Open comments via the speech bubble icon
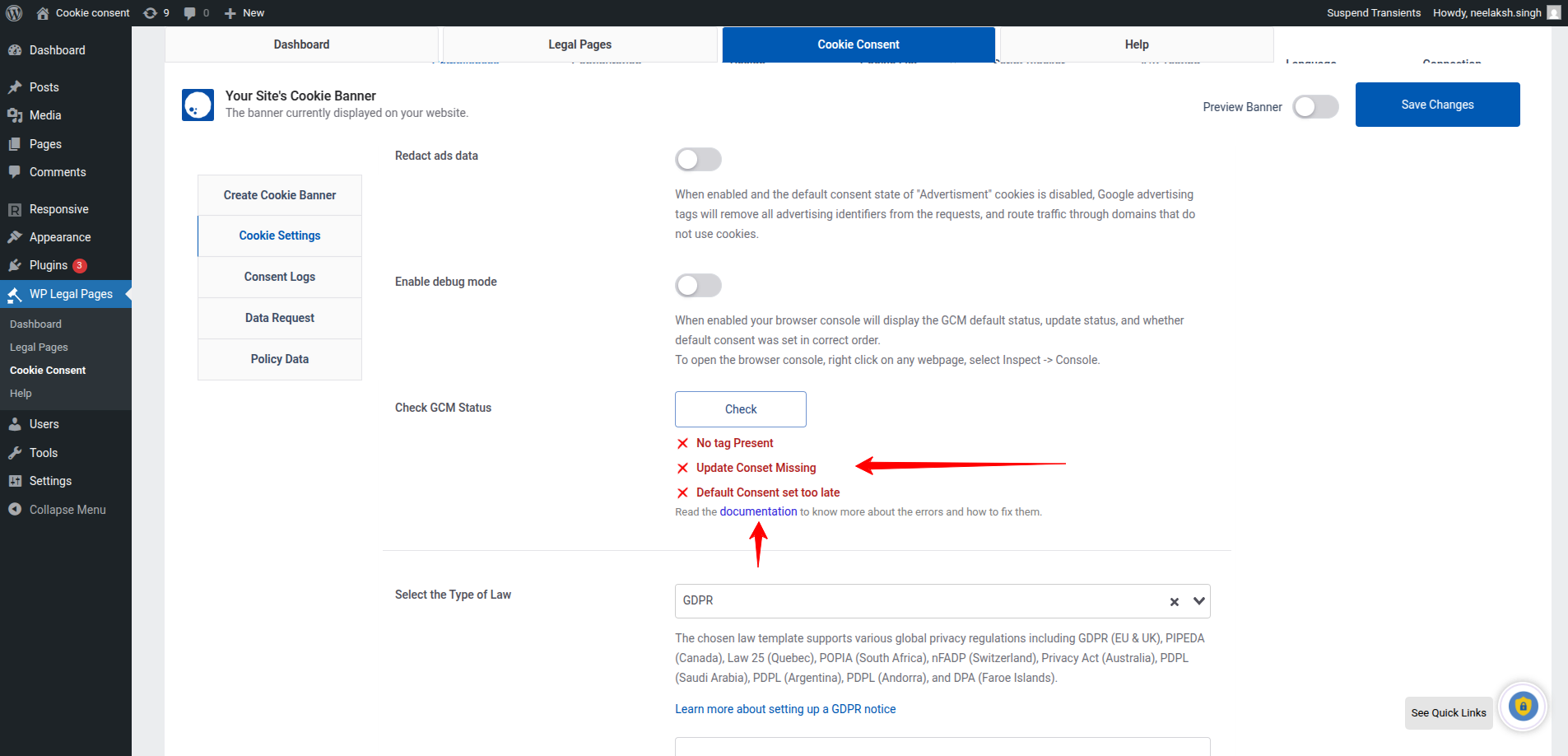 pos(191,12)
